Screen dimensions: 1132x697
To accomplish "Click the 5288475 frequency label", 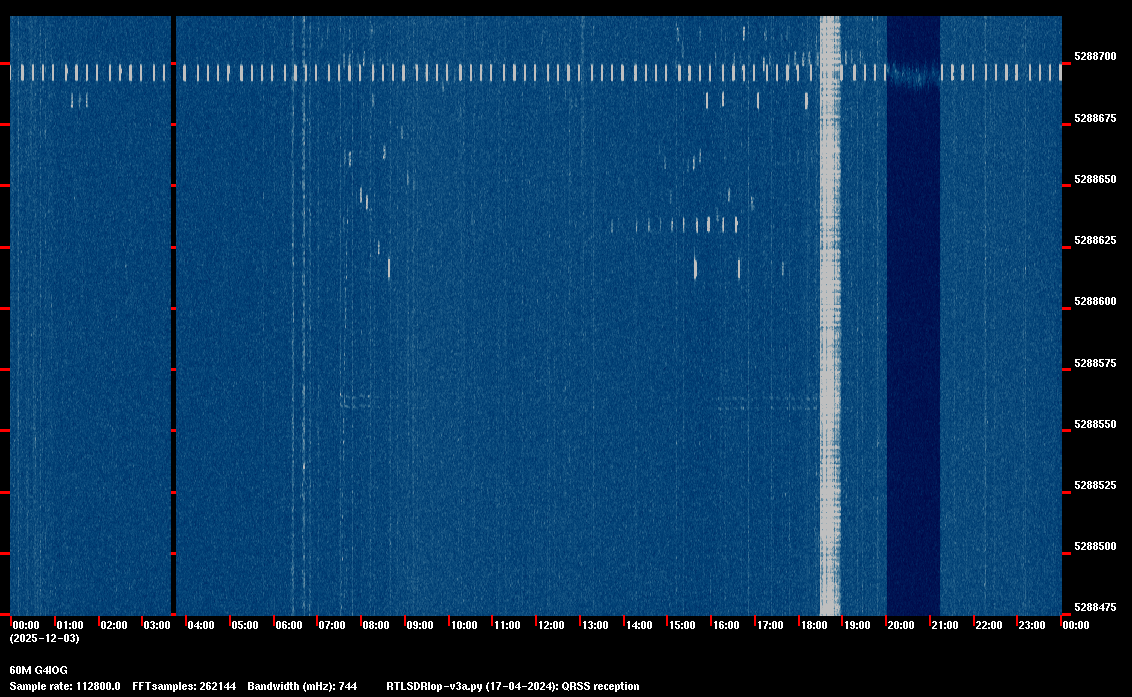I will (x=1095, y=607).
